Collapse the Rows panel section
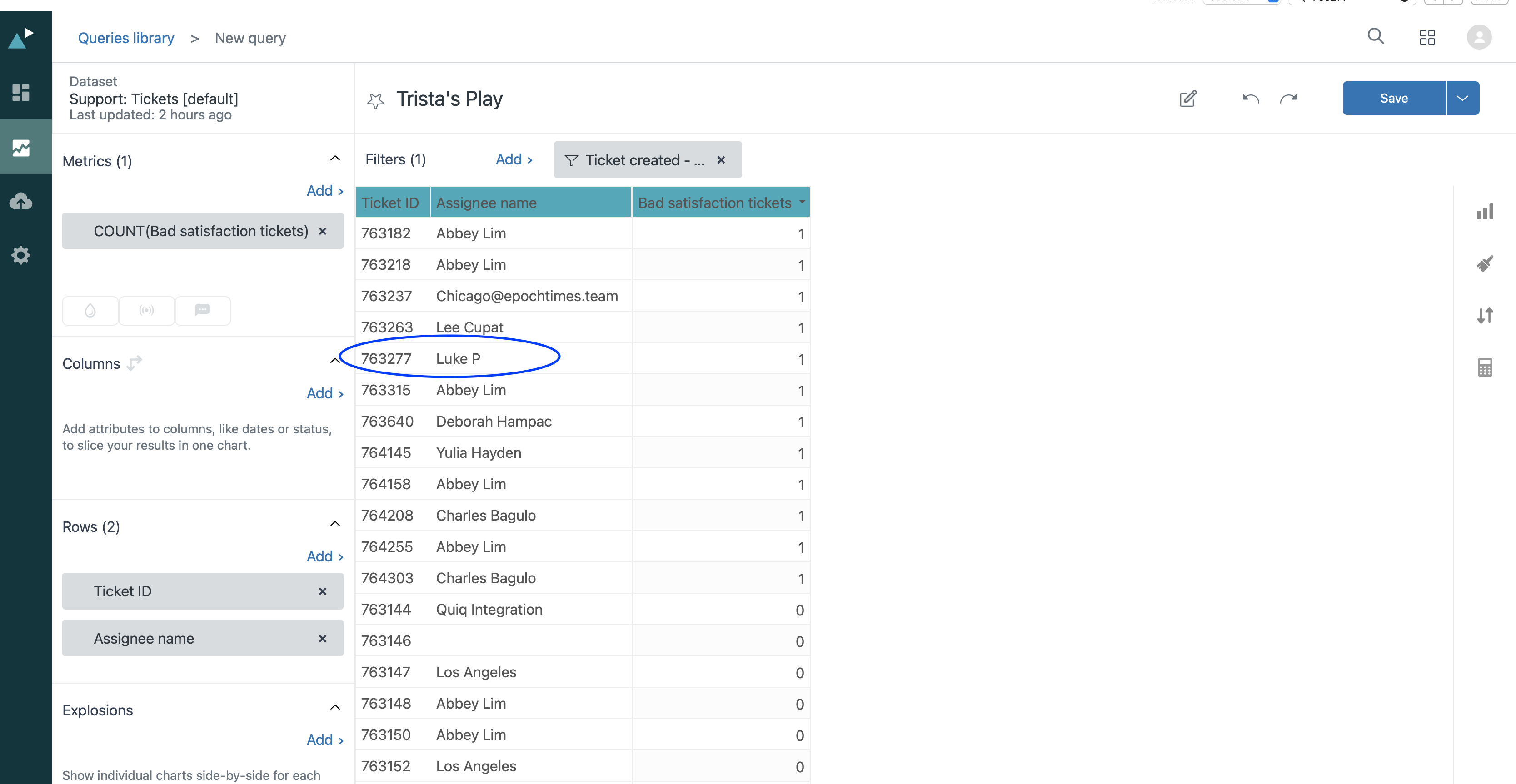Image resolution: width=1516 pixels, height=784 pixels. pos(335,524)
